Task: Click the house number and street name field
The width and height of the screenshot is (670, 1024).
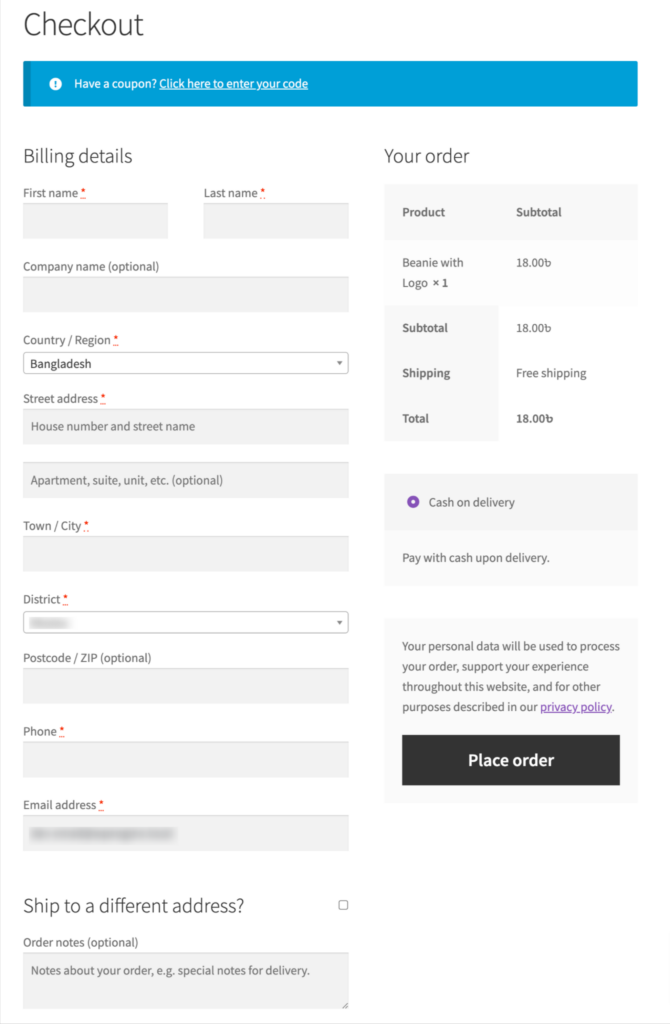Action: coord(185,426)
